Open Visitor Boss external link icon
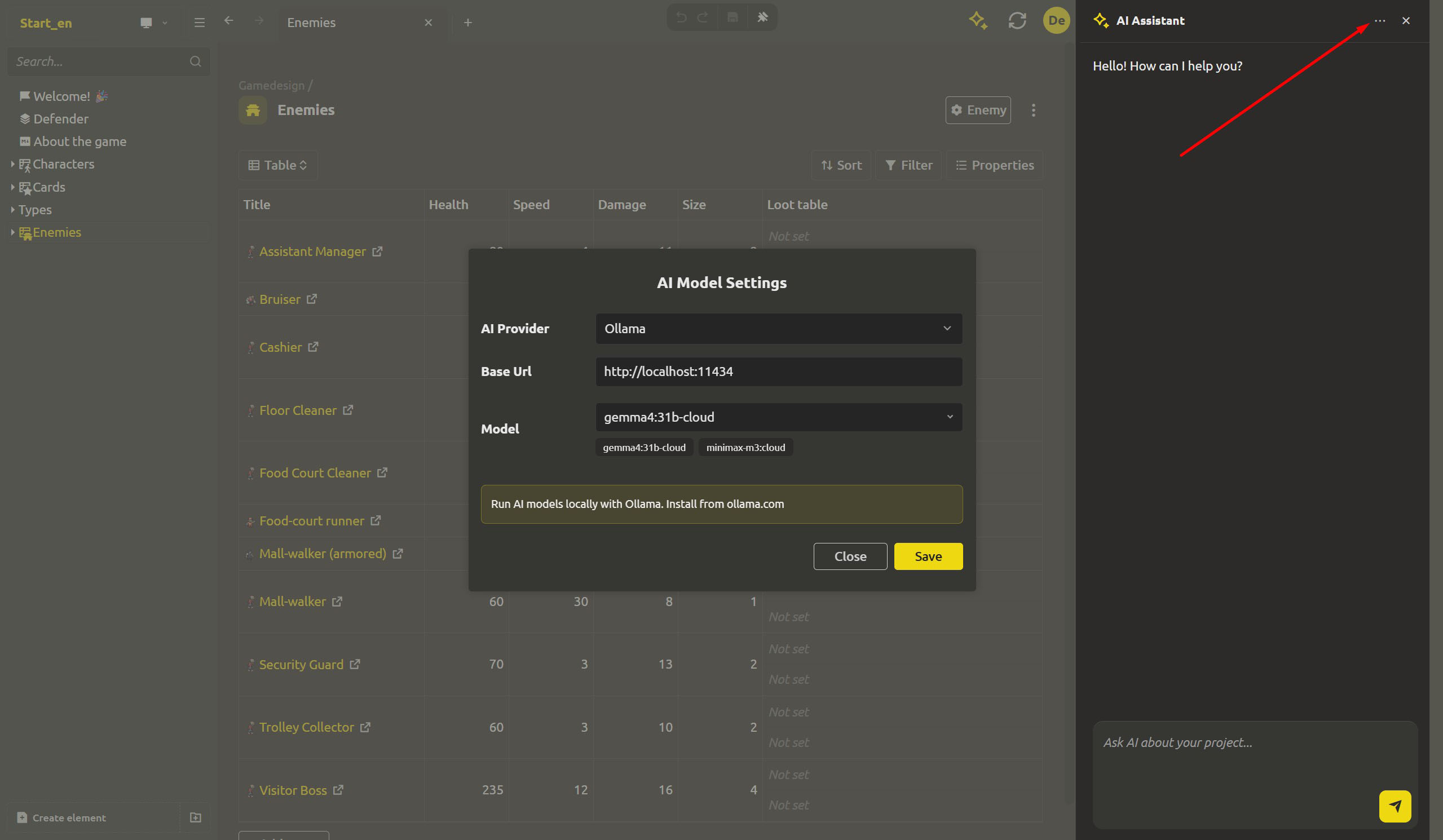1443x840 pixels. coord(338,790)
